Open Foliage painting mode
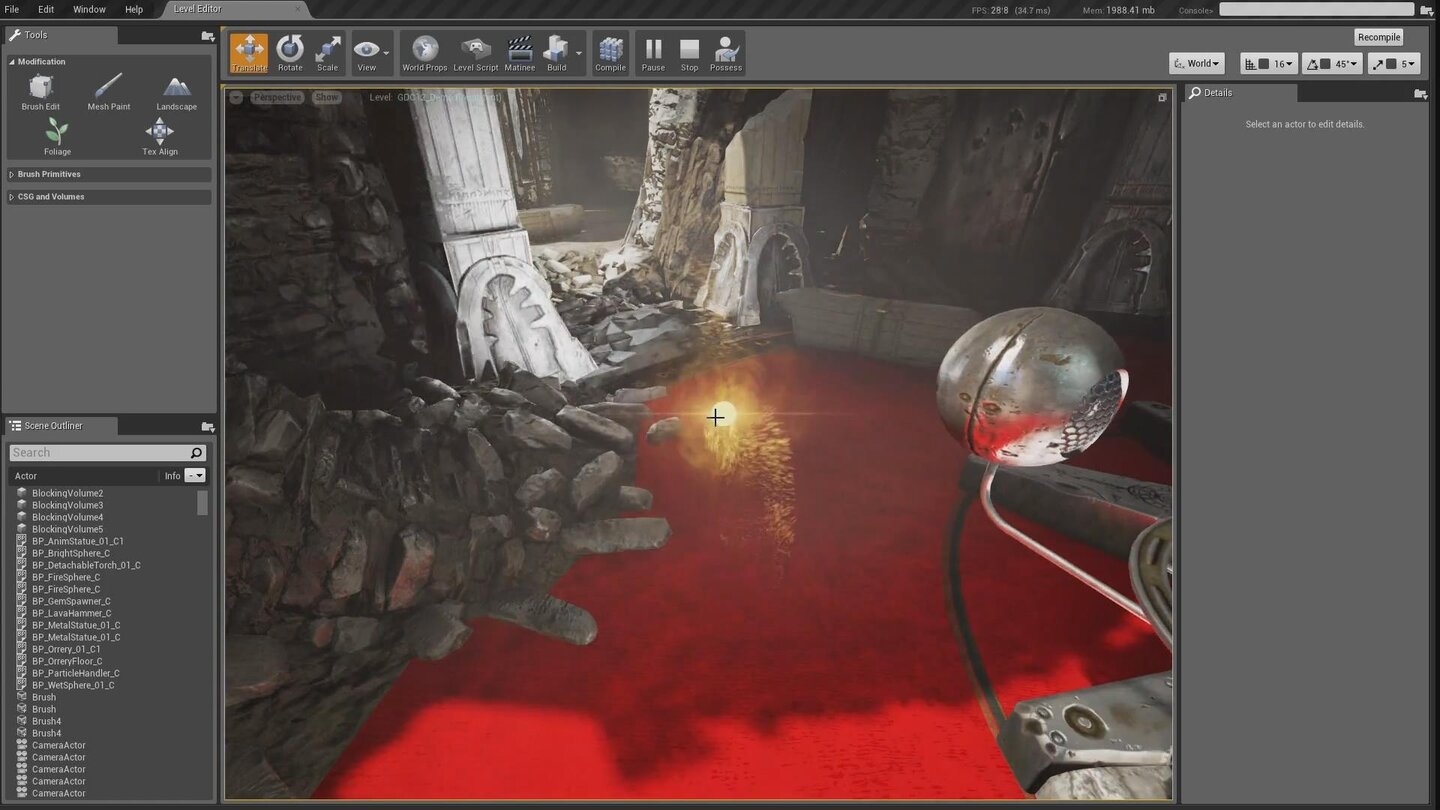This screenshot has width=1440, height=810. pos(57,134)
